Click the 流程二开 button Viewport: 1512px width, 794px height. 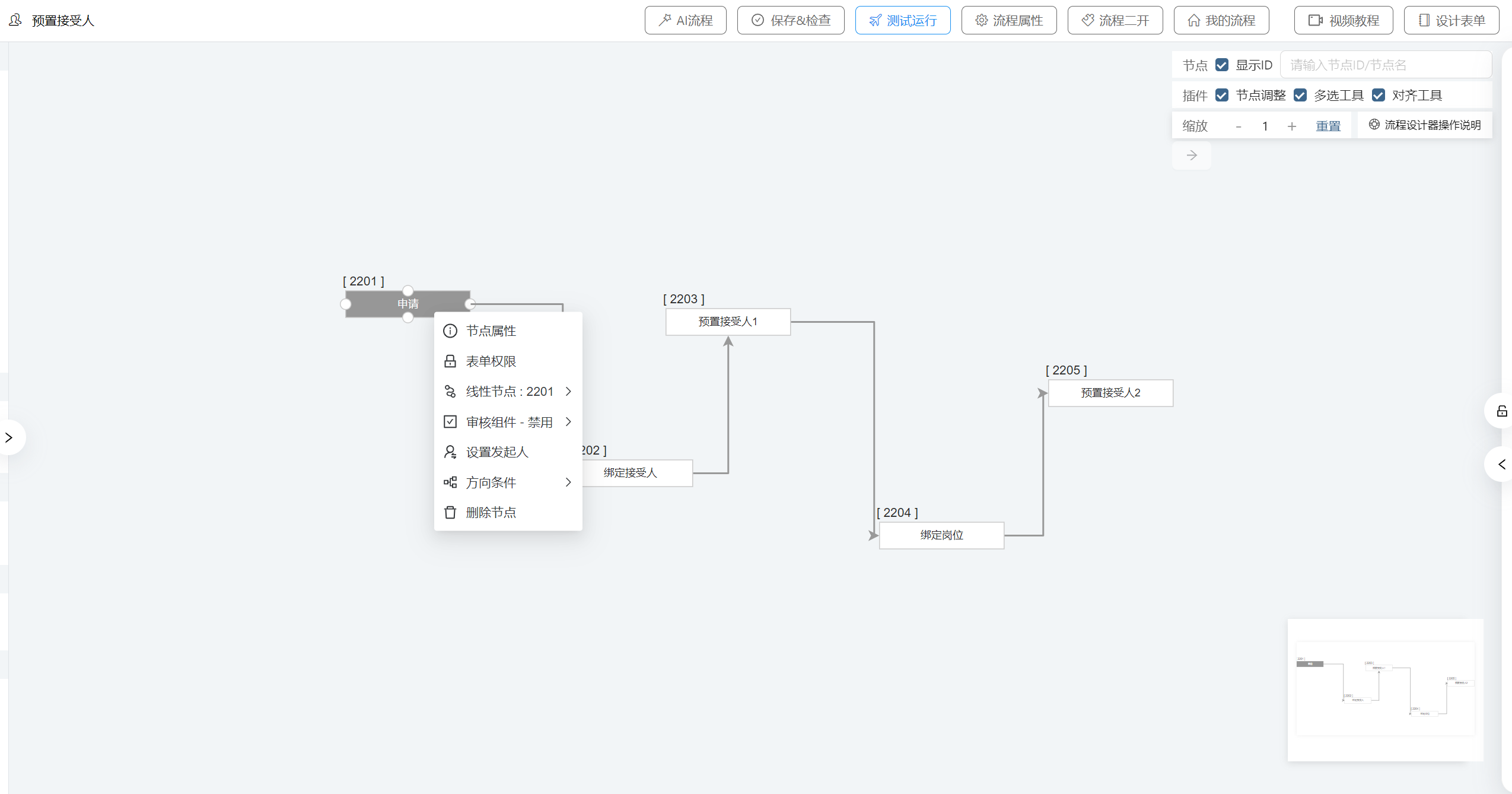(x=1115, y=20)
